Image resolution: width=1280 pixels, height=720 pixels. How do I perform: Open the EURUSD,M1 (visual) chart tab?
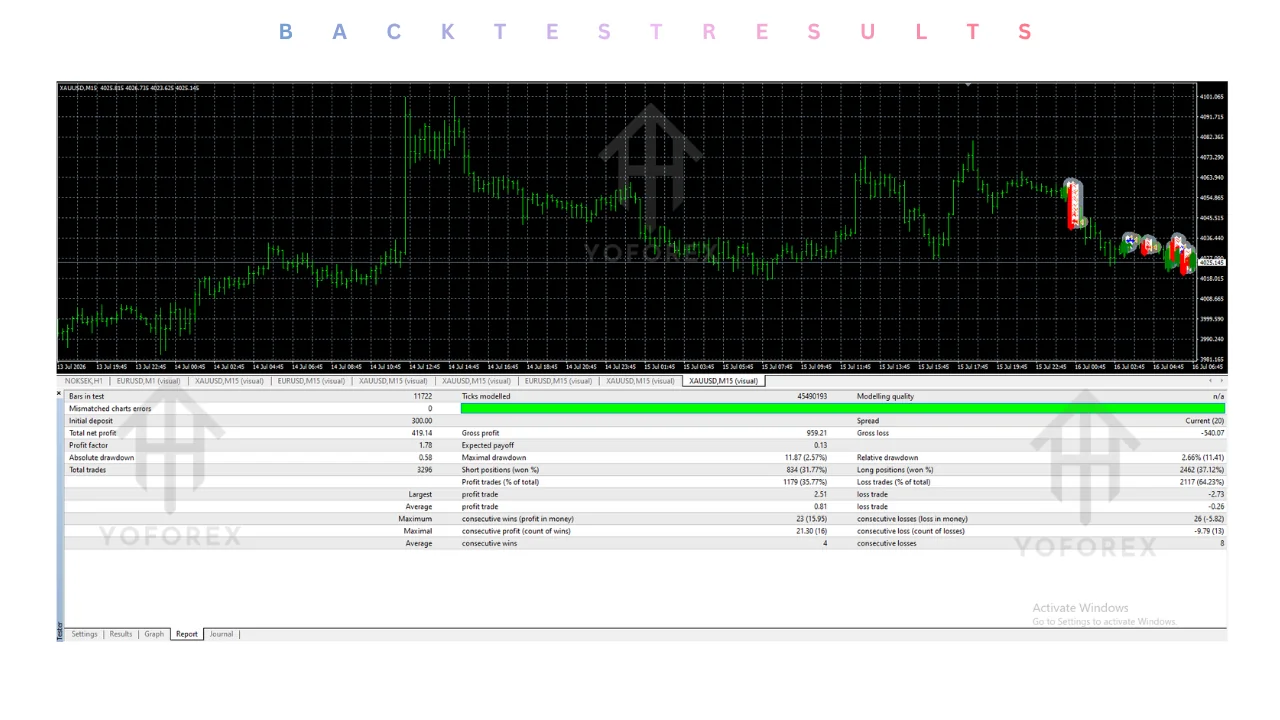148,381
